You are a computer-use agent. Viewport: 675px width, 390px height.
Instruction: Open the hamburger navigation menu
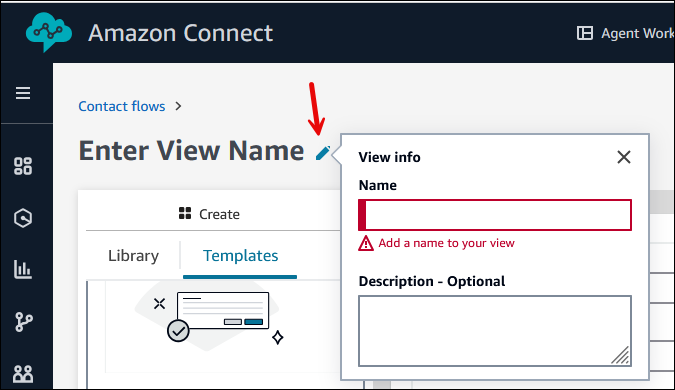pos(23,93)
